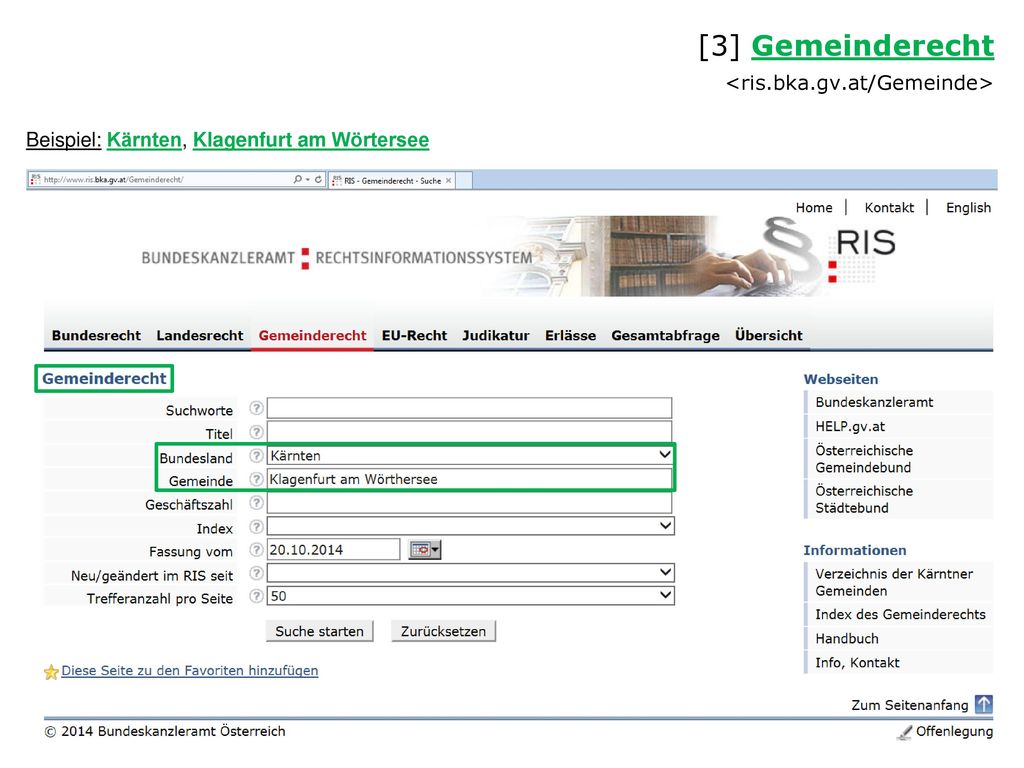Click the browser refresh icon in address bar
Screen dimensions: 1024x768
pos(318,180)
